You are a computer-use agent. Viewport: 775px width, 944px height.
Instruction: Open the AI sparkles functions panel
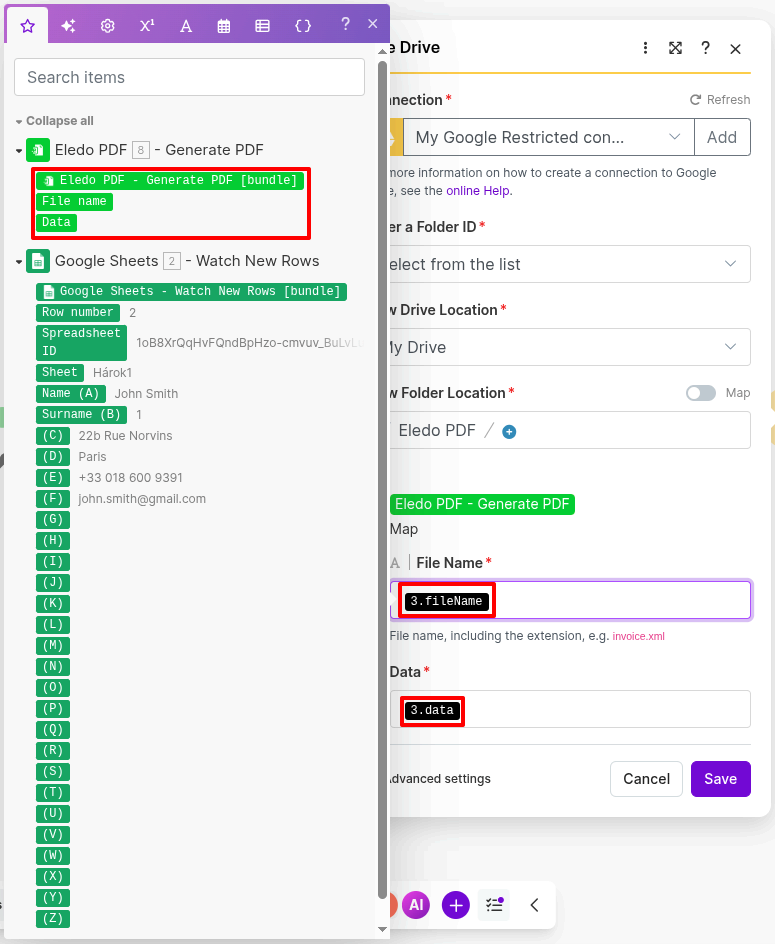pos(67,25)
